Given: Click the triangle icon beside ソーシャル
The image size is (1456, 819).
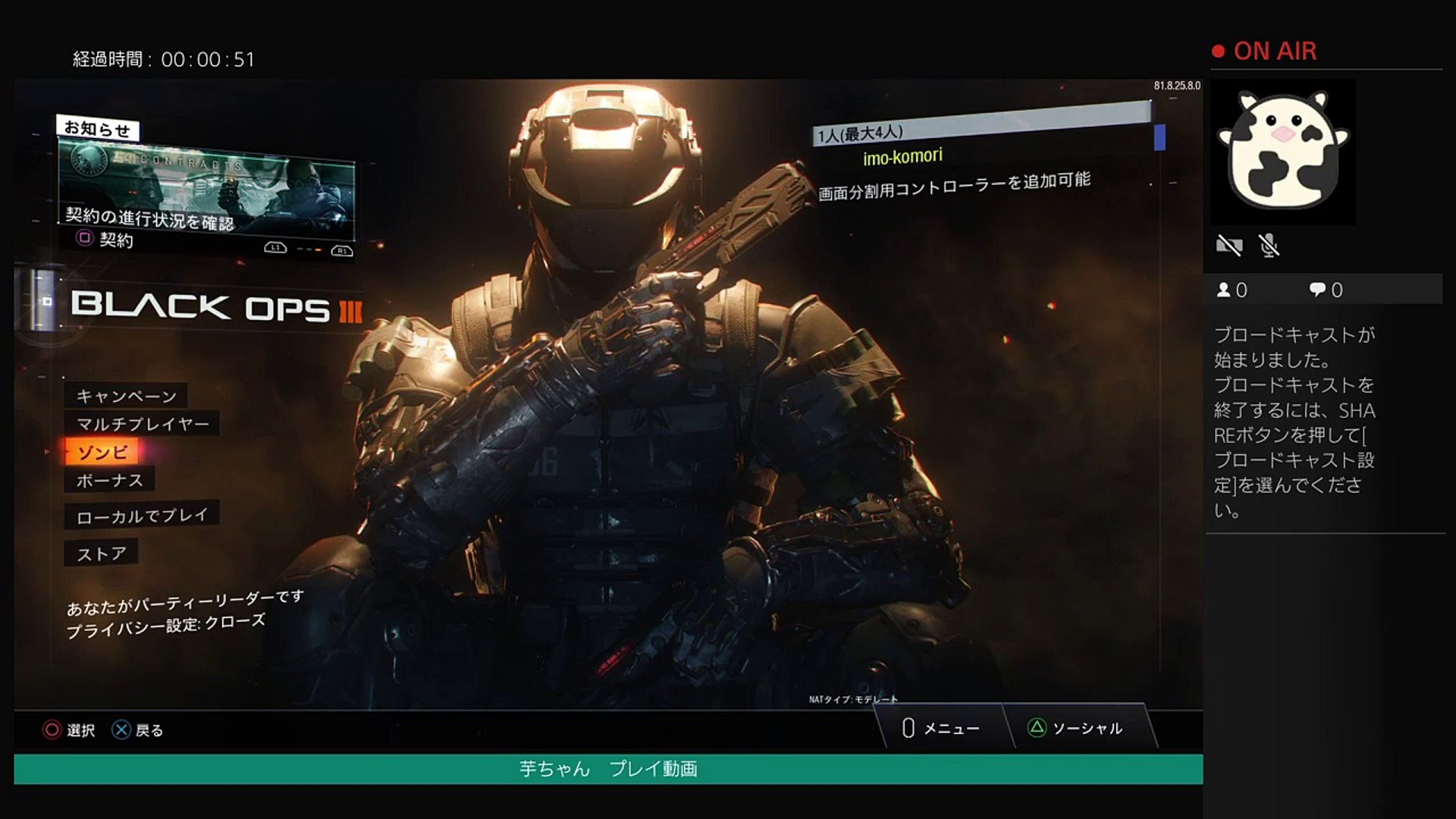Looking at the screenshot, I should (1037, 727).
